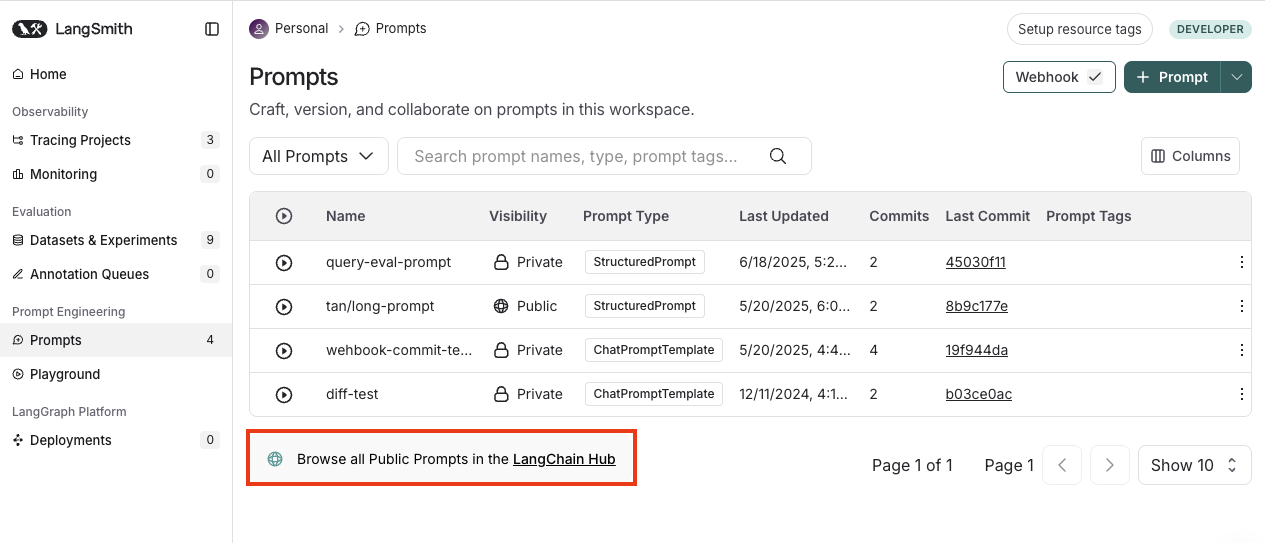This screenshot has height=543, width=1265.
Task: Click the 6/18/2025 last updated cell
Action: (793, 262)
